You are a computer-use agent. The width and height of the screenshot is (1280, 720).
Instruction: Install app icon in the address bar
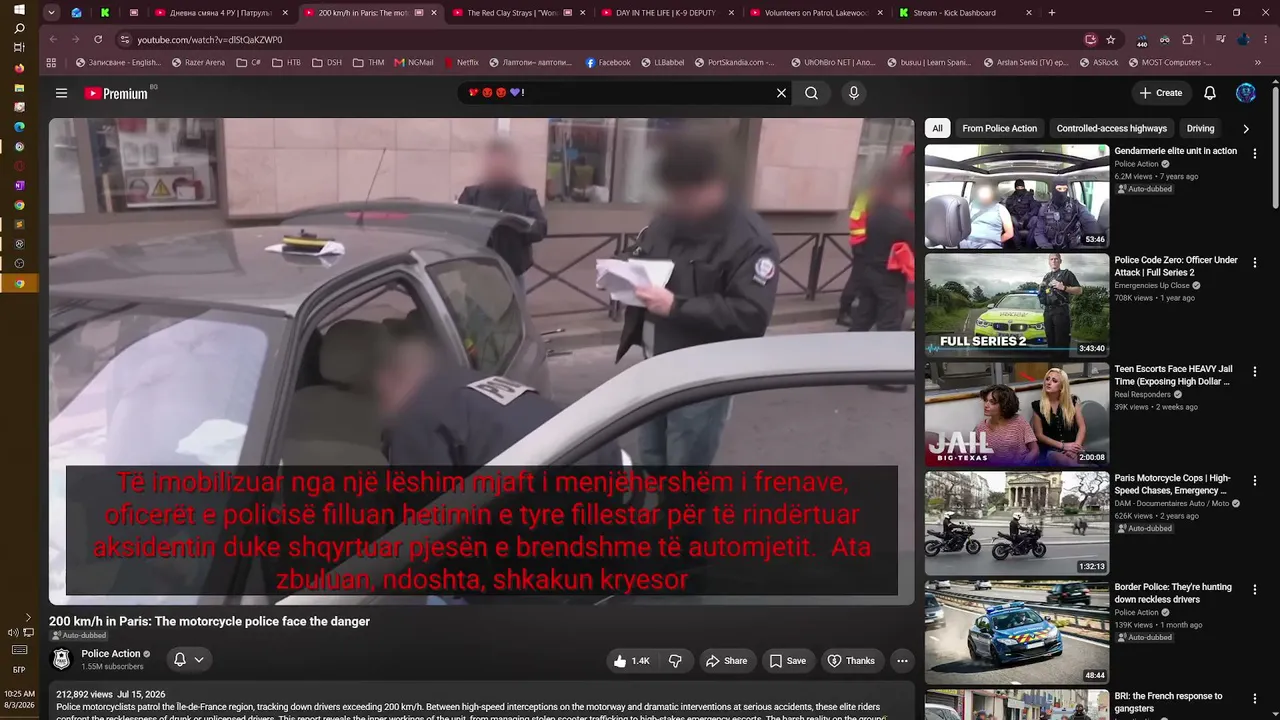1090,39
